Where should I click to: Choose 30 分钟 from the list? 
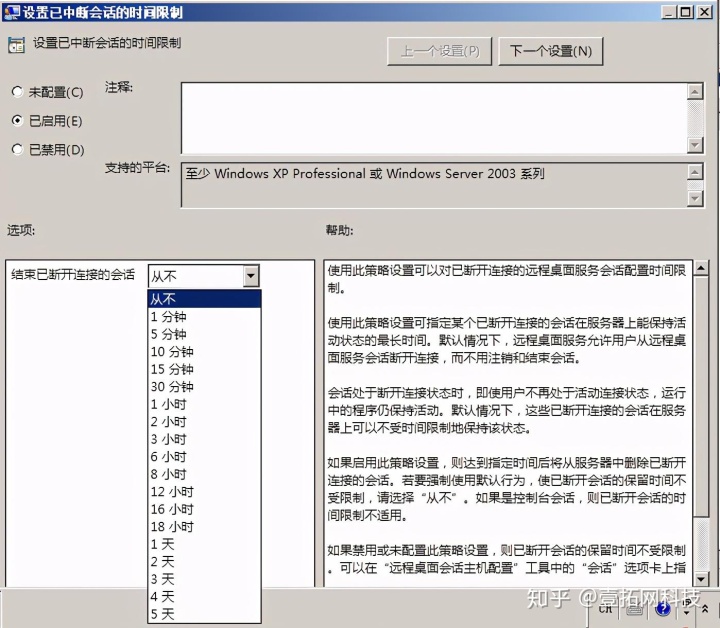204,387
